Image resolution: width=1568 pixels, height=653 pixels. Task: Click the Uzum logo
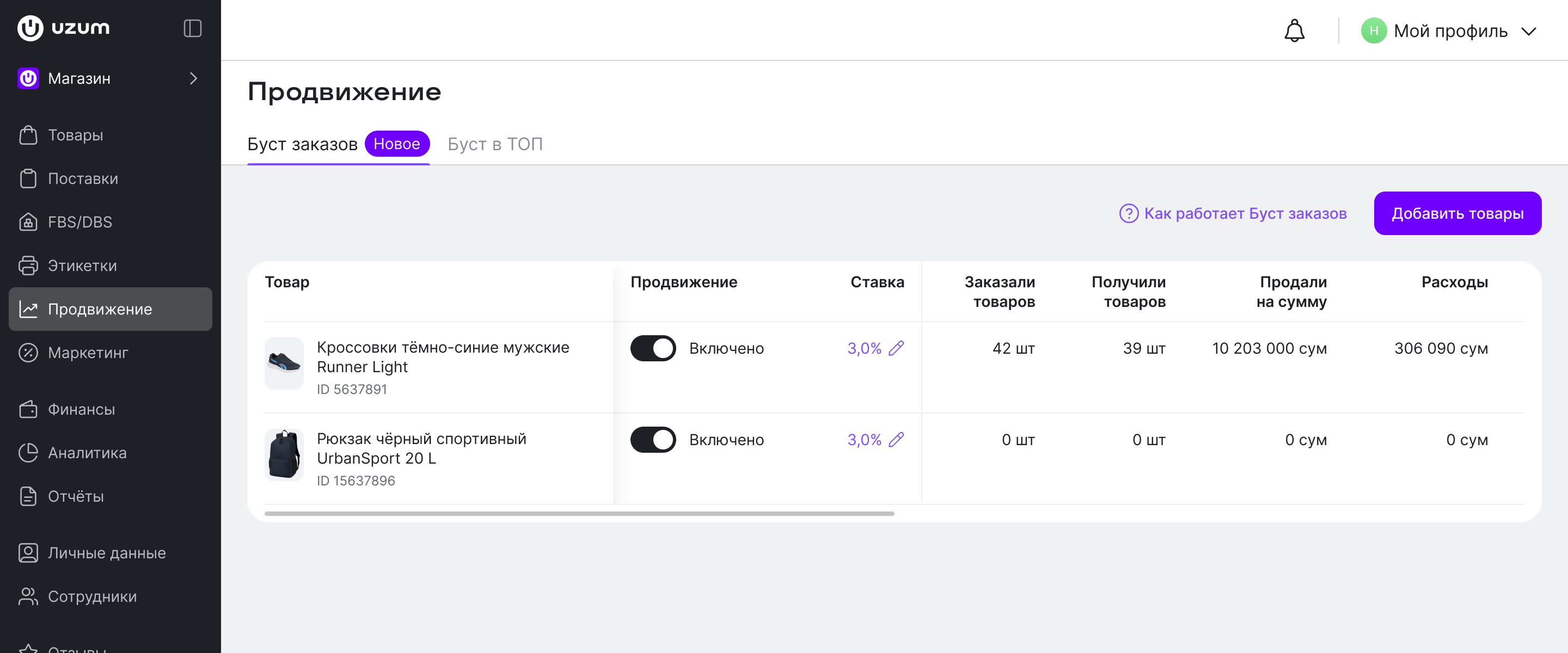pos(63,28)
